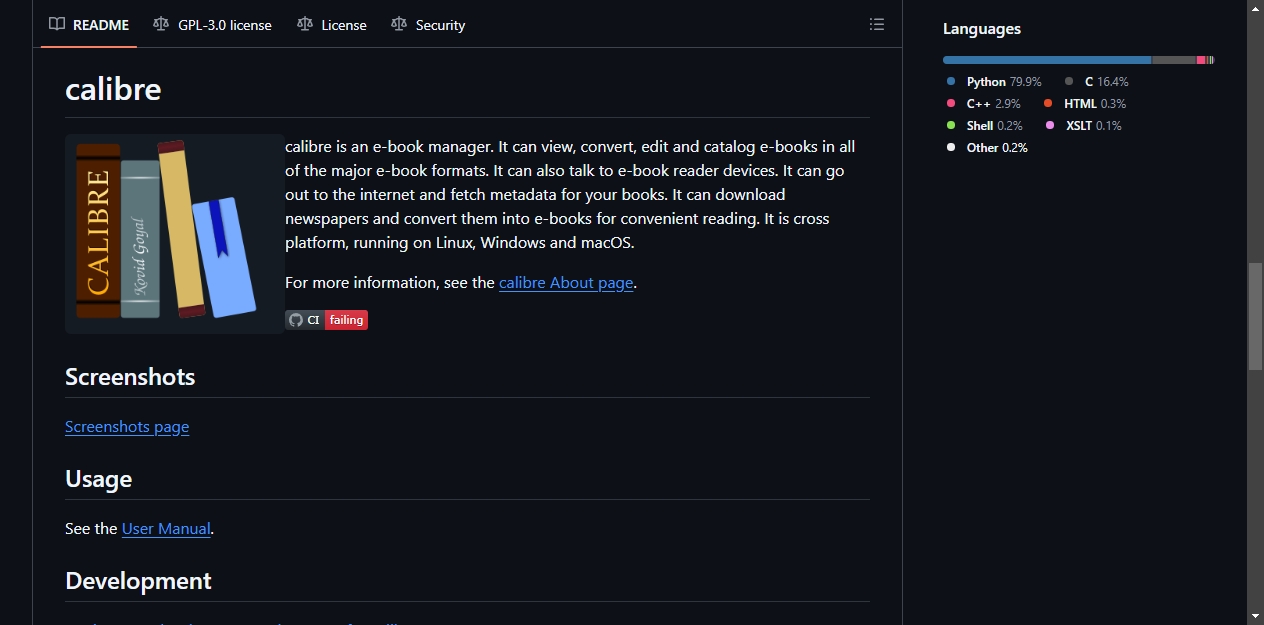
Task: Click the calibre heading
Action: (113, 89)
